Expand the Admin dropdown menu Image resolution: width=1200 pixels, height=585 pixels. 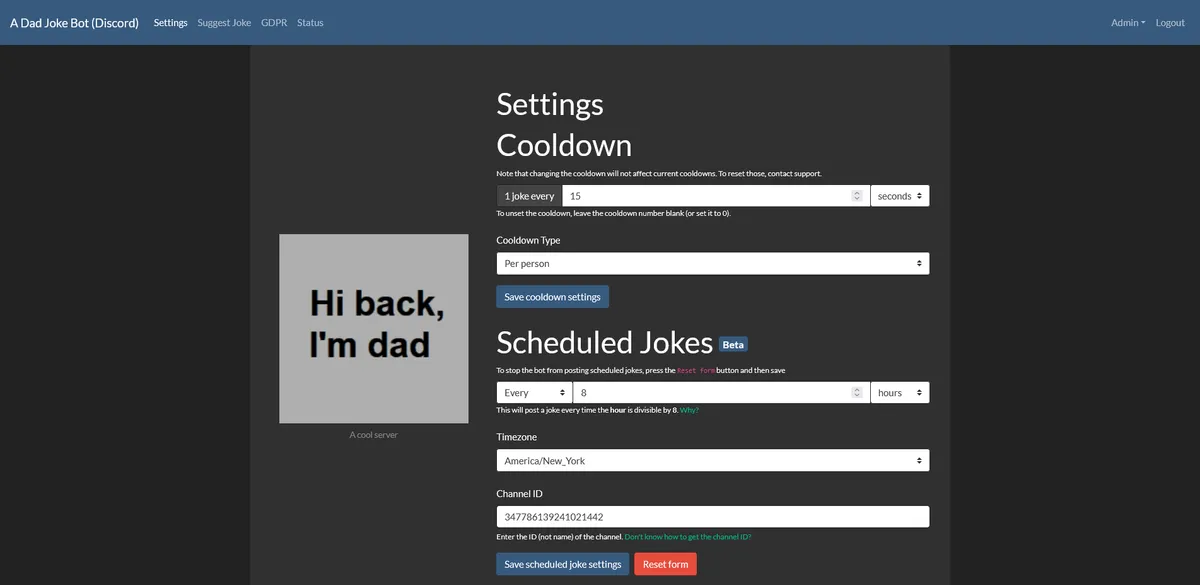pos(1127,23)
